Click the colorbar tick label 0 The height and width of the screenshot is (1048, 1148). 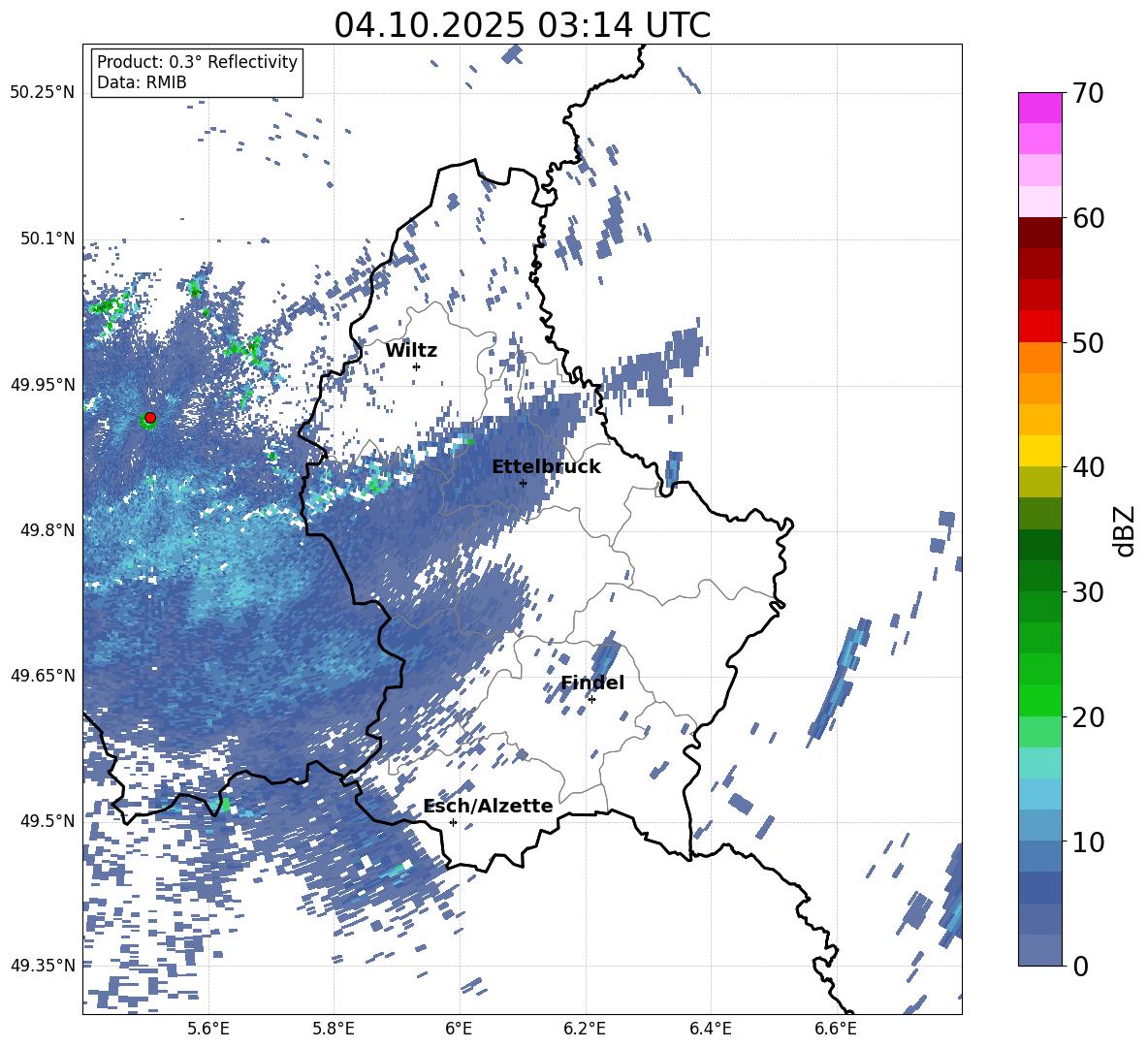pyautogui.click(x=1080, y=967)
